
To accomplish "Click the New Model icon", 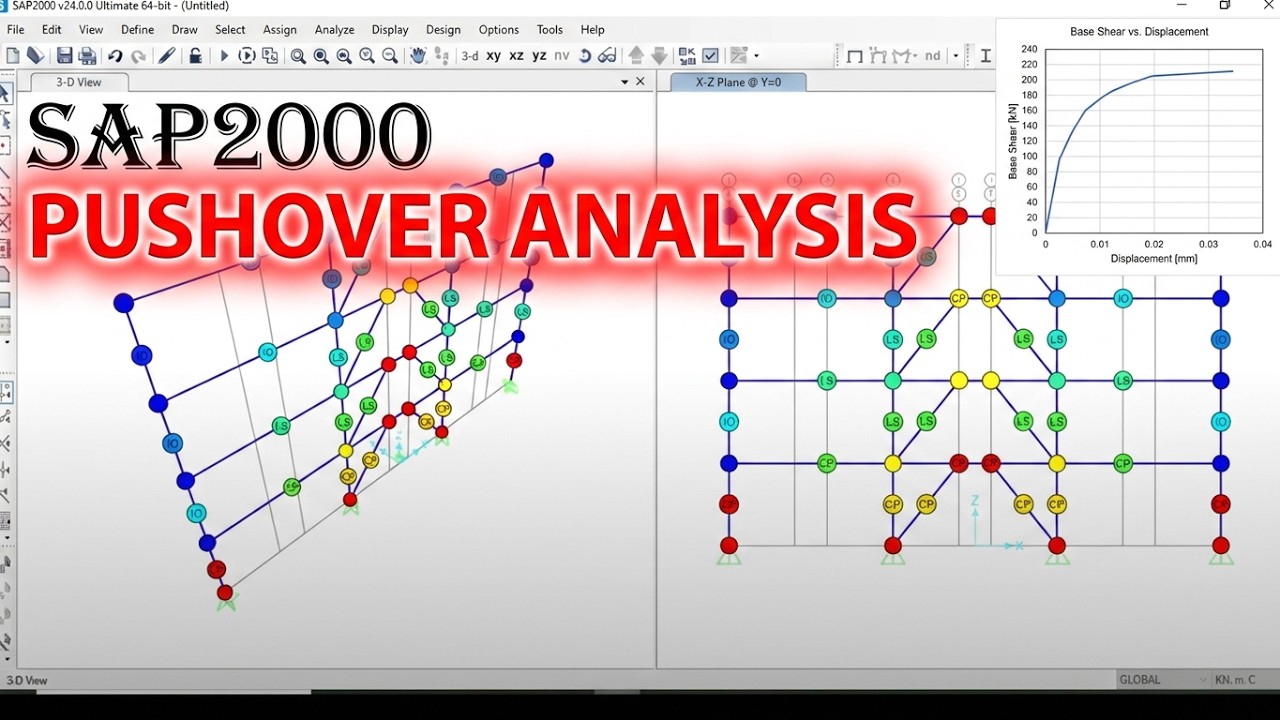I will pyautogui.click(x=13, y=56).
